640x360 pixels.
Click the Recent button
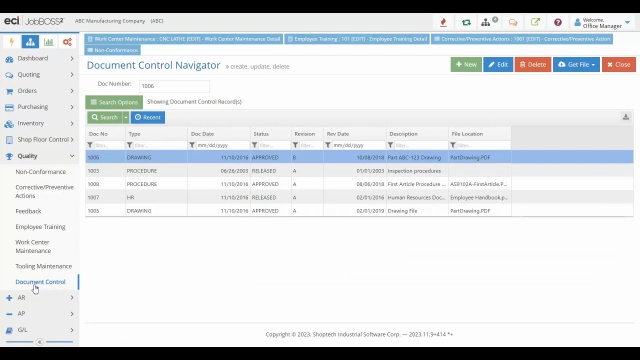pyautogui.click(x=148, y=118)
